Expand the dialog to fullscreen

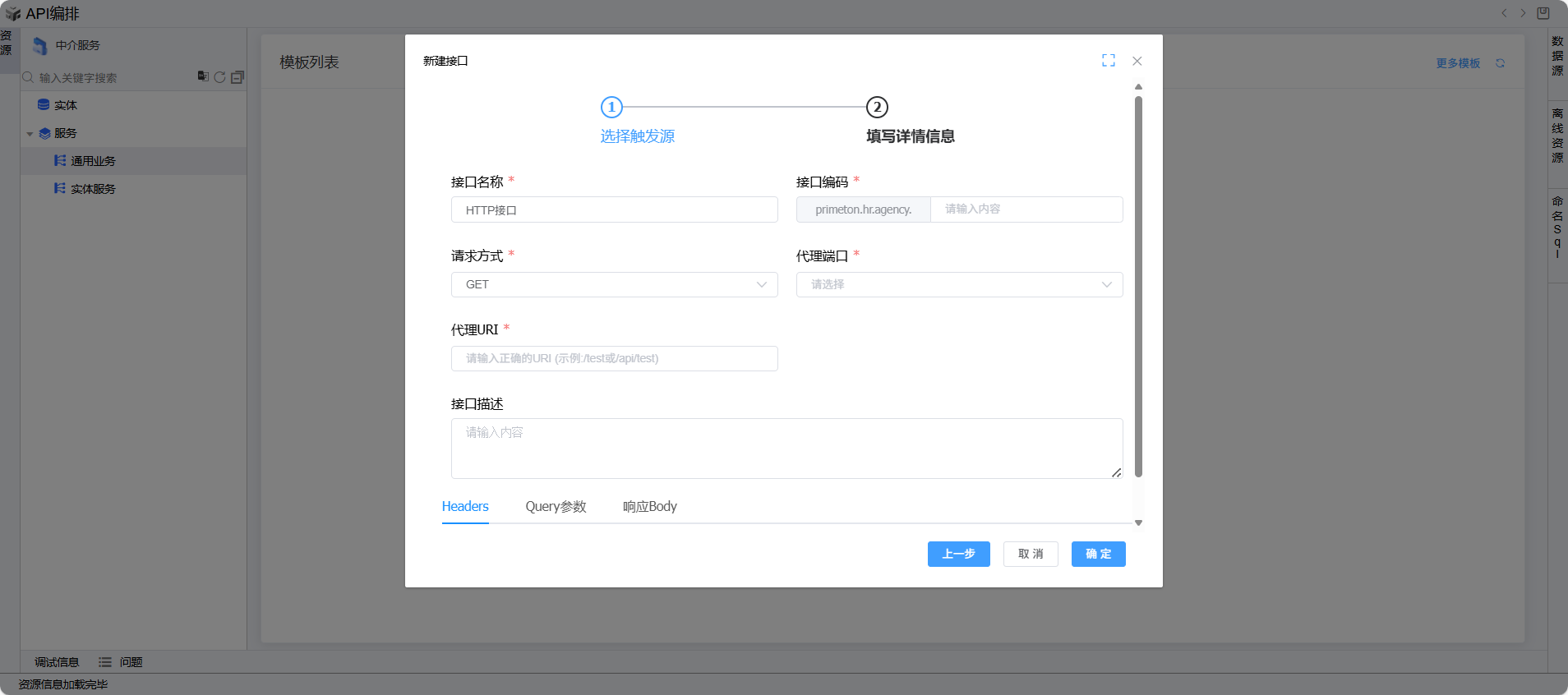pos(1108,61)
